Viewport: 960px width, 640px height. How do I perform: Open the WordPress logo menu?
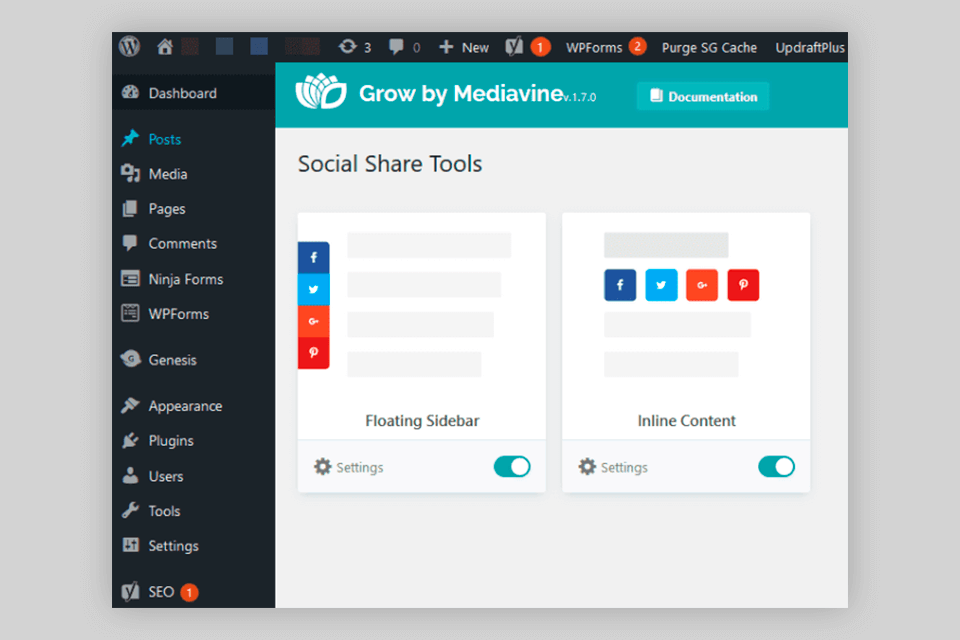pos(129,47)
